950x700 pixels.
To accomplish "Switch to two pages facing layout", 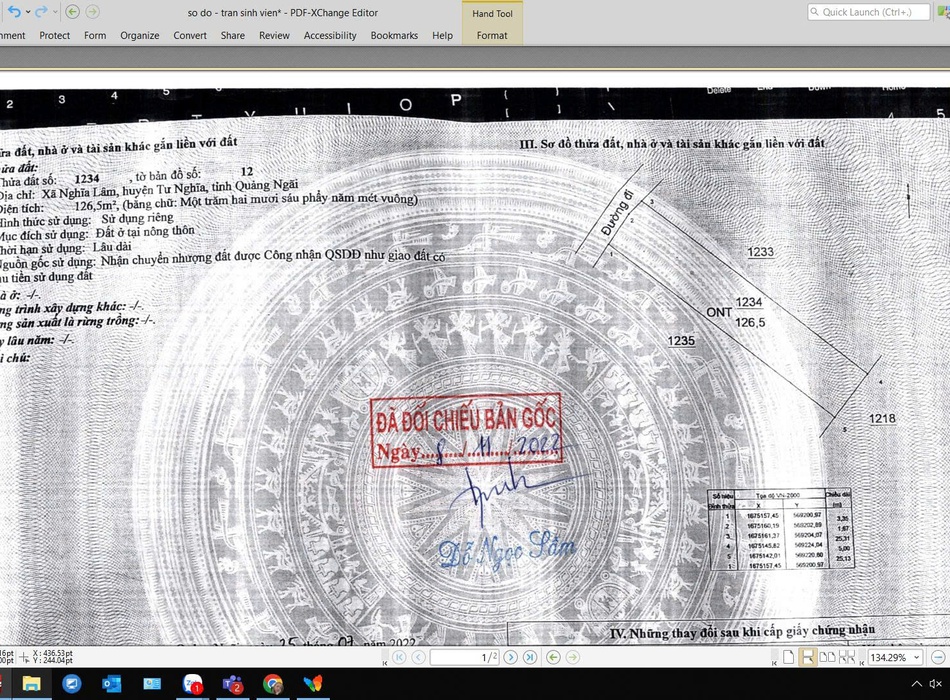I will point(828,657).
